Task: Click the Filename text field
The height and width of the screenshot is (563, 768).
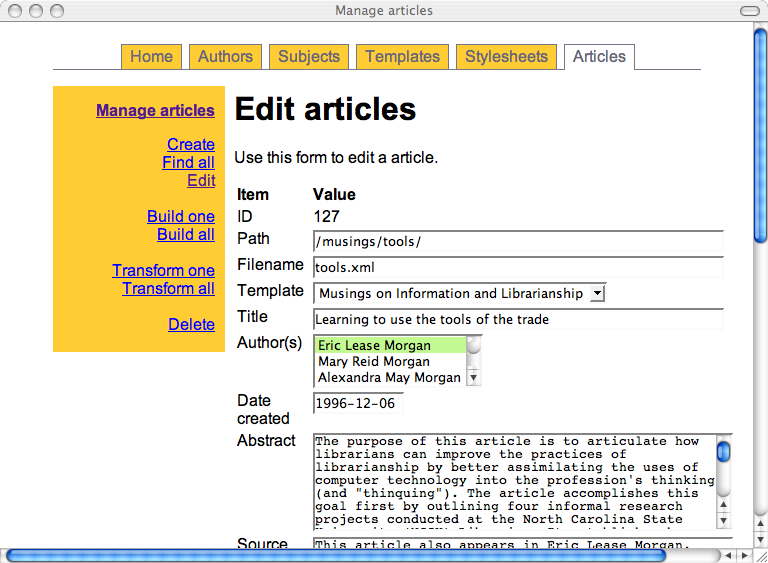Action: (x=518, y=268)
